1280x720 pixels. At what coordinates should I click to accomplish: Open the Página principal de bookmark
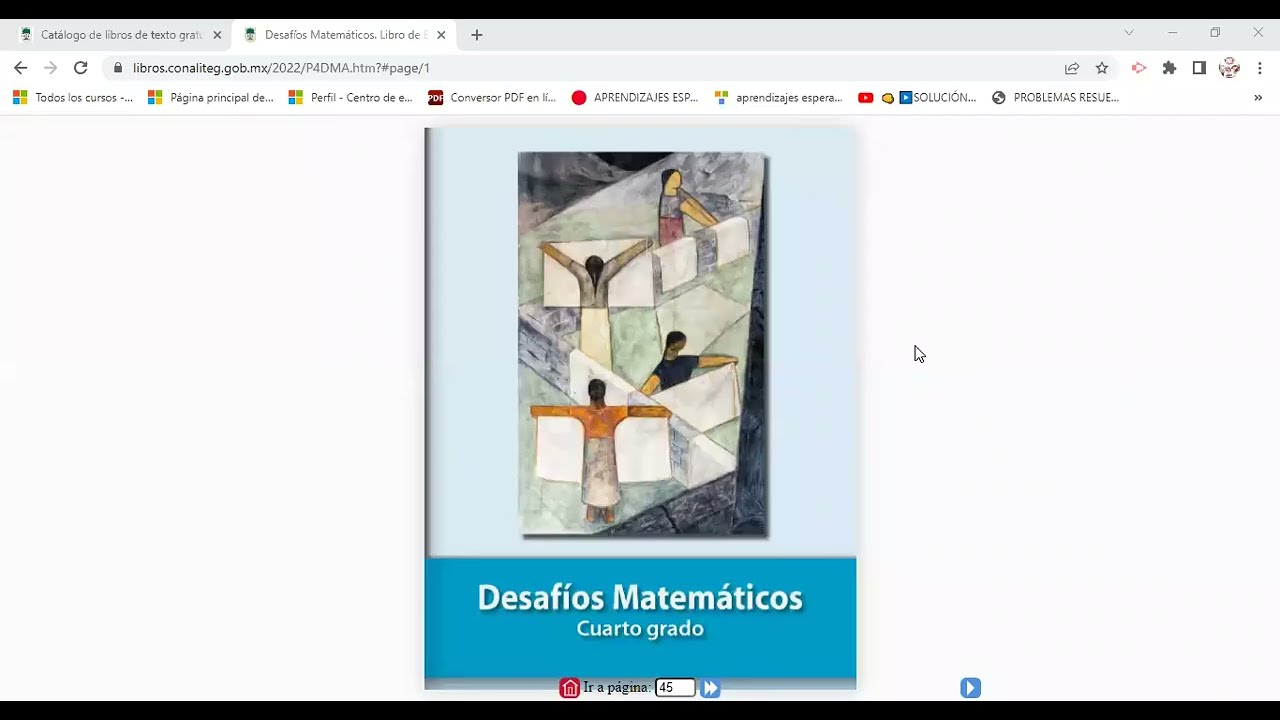210,98
